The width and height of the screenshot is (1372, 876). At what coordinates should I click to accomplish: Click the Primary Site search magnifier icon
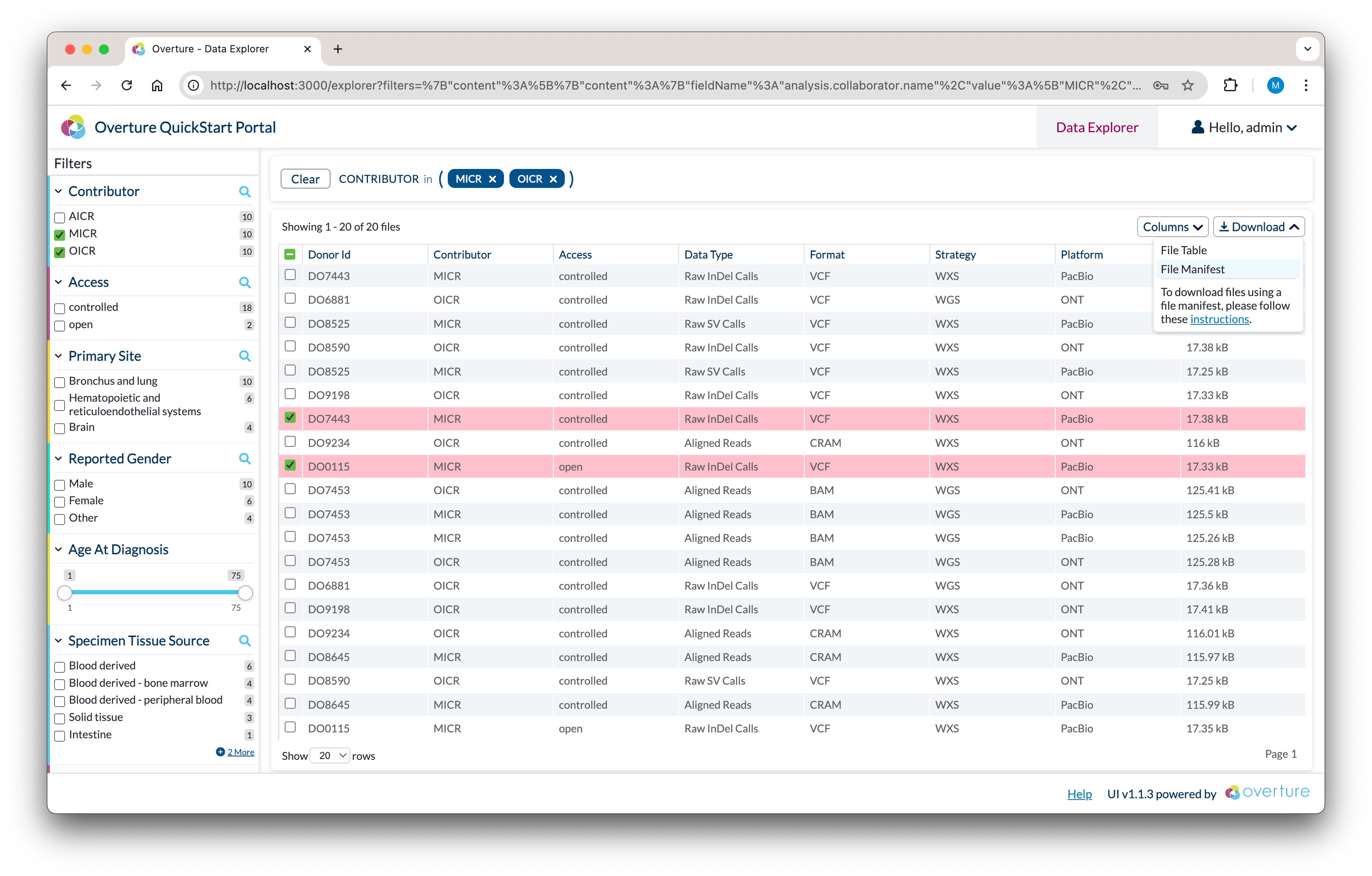click(247, 356)
